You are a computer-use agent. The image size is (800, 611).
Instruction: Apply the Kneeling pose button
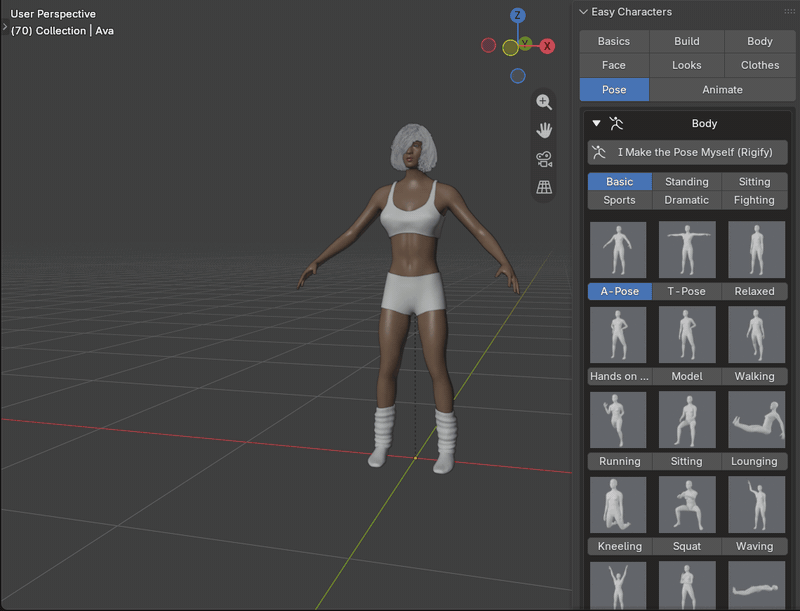(x=619, y=546)
